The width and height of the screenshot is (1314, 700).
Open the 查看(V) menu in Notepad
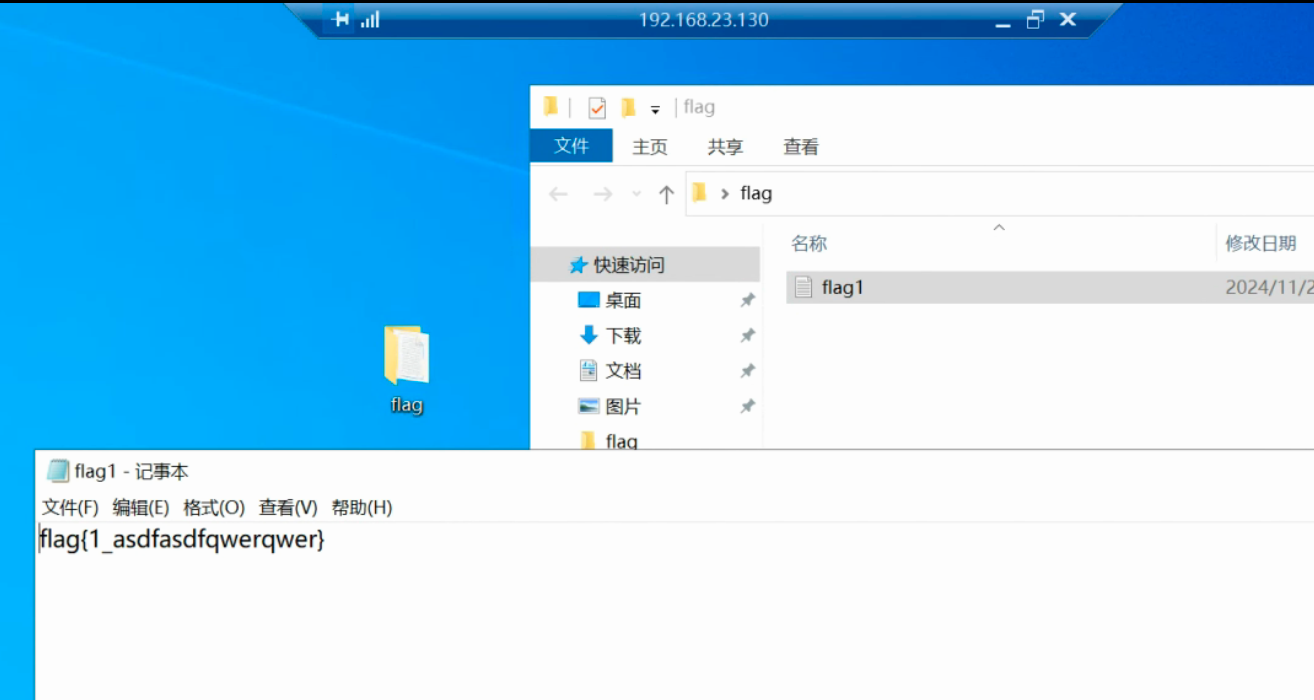point(288,508)
